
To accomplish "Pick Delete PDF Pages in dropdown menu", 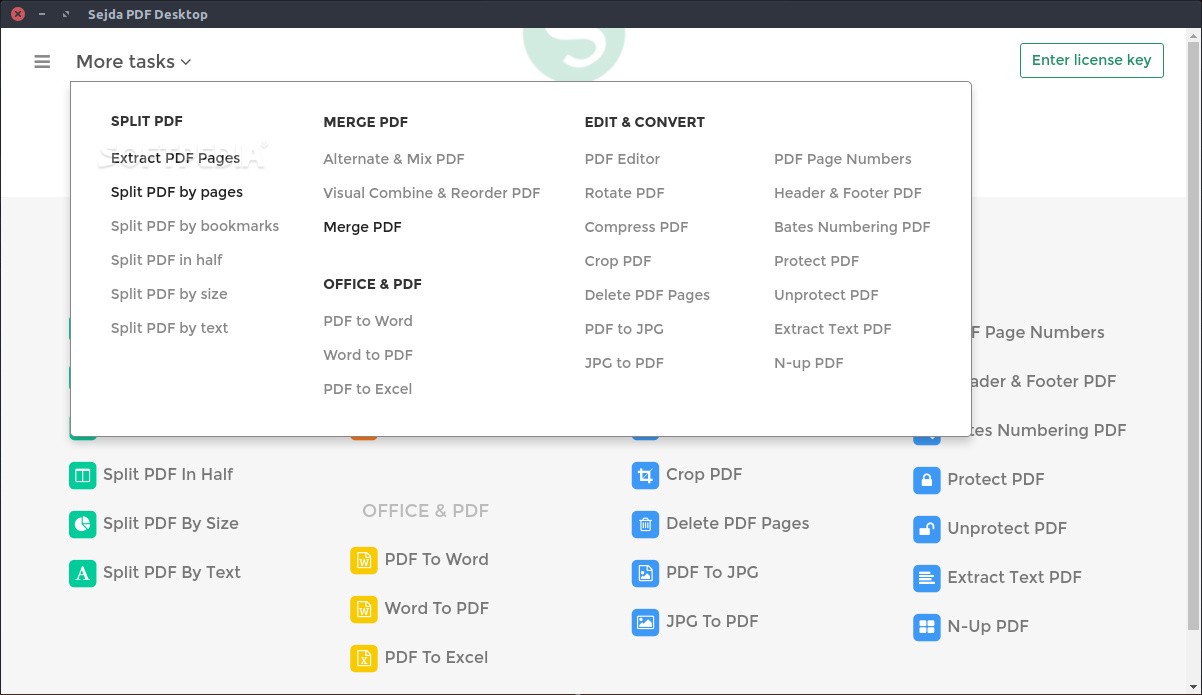I will pos(647,295).
